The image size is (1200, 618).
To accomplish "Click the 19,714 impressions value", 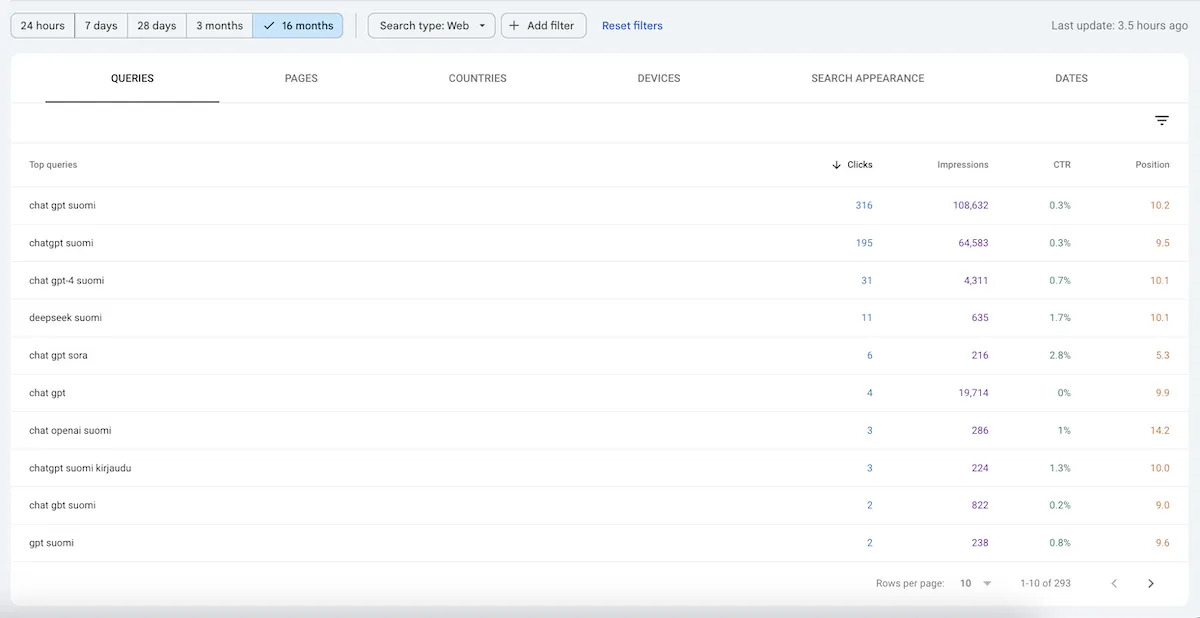I will (x=973, y=393).
